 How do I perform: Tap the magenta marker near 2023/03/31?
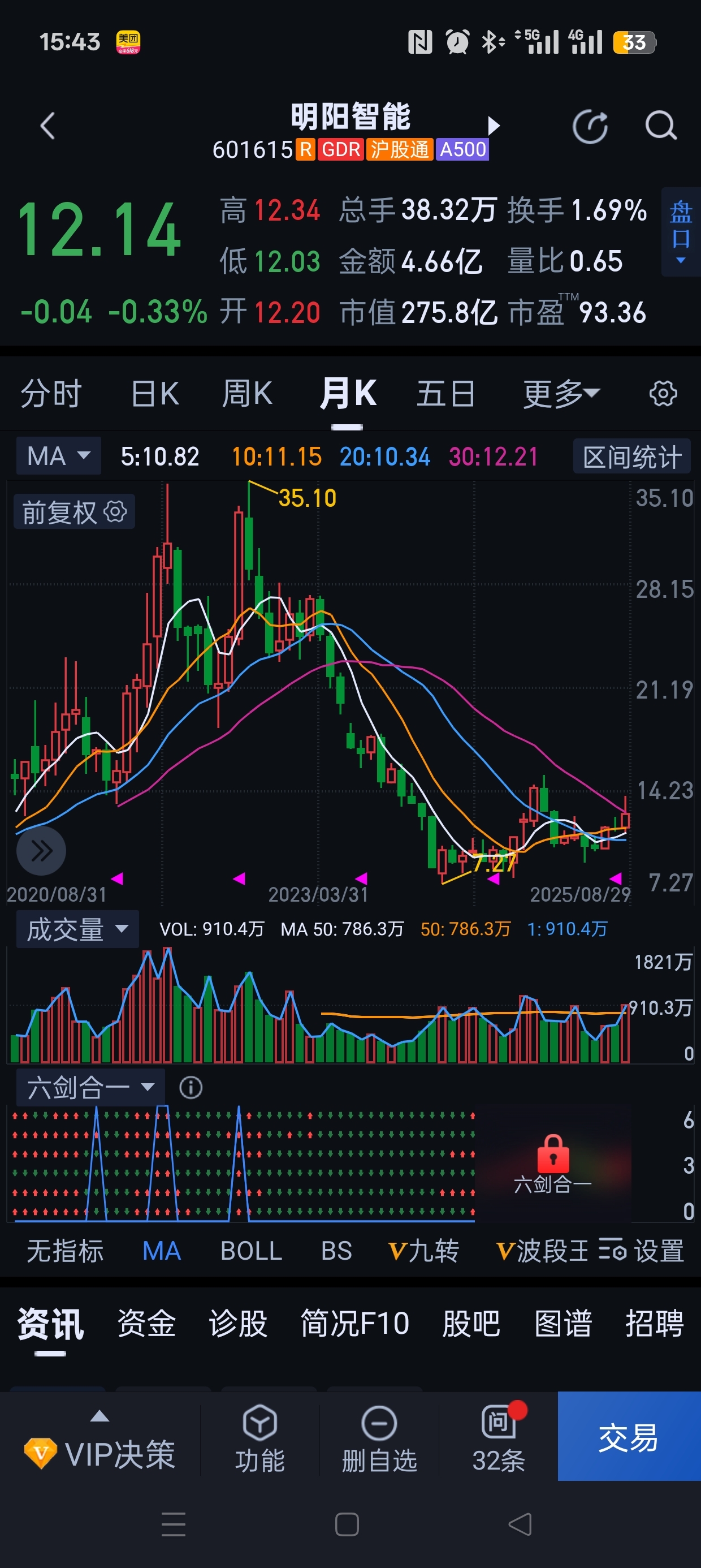coord(361,878)
